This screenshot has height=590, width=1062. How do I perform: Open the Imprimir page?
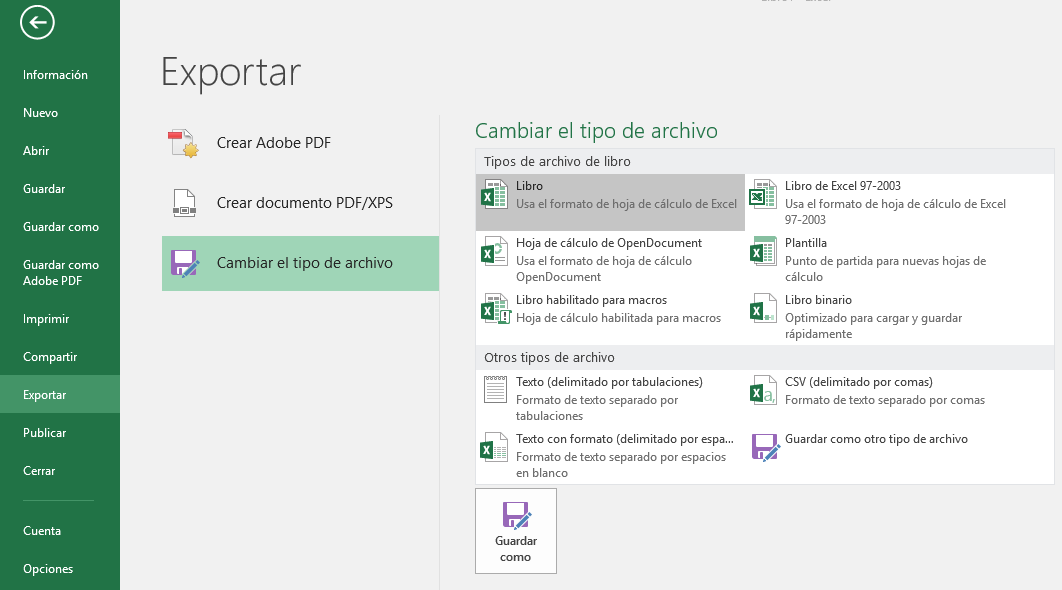[x=46, y=318]
